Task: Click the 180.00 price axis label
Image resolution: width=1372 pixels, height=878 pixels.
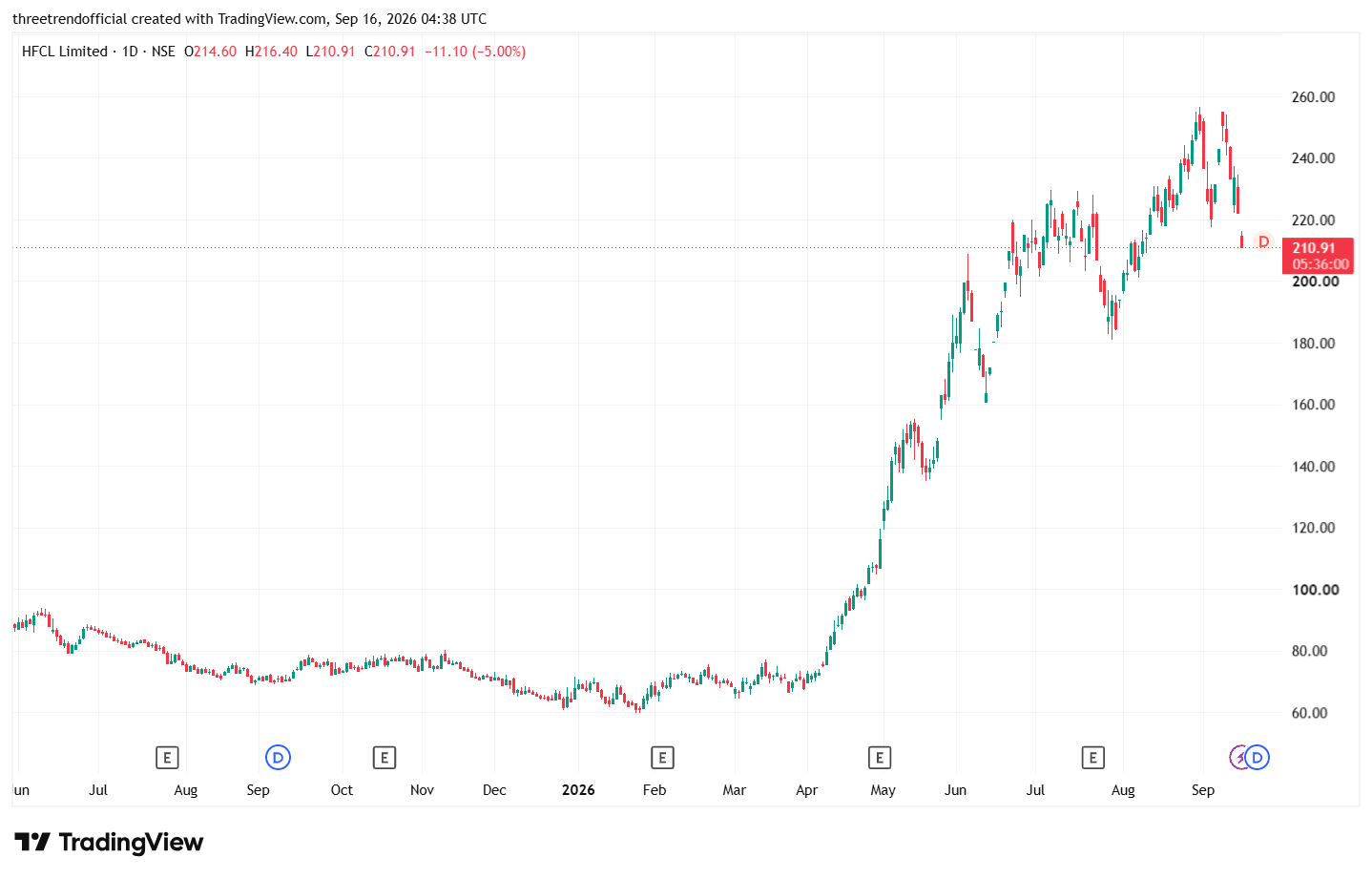Action: click(x=1313, y=344)
